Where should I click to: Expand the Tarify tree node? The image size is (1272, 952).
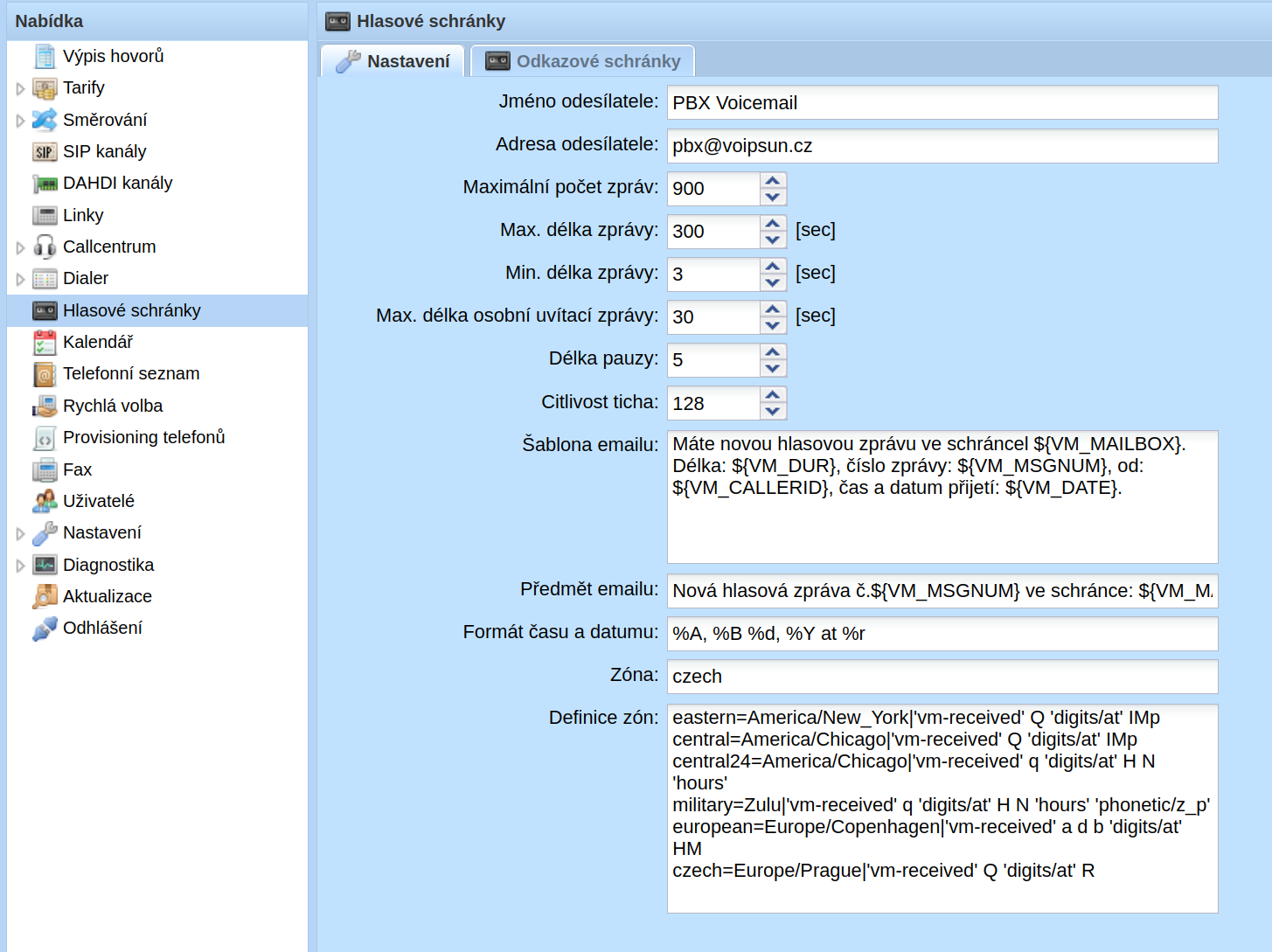[x=20, y=88]
